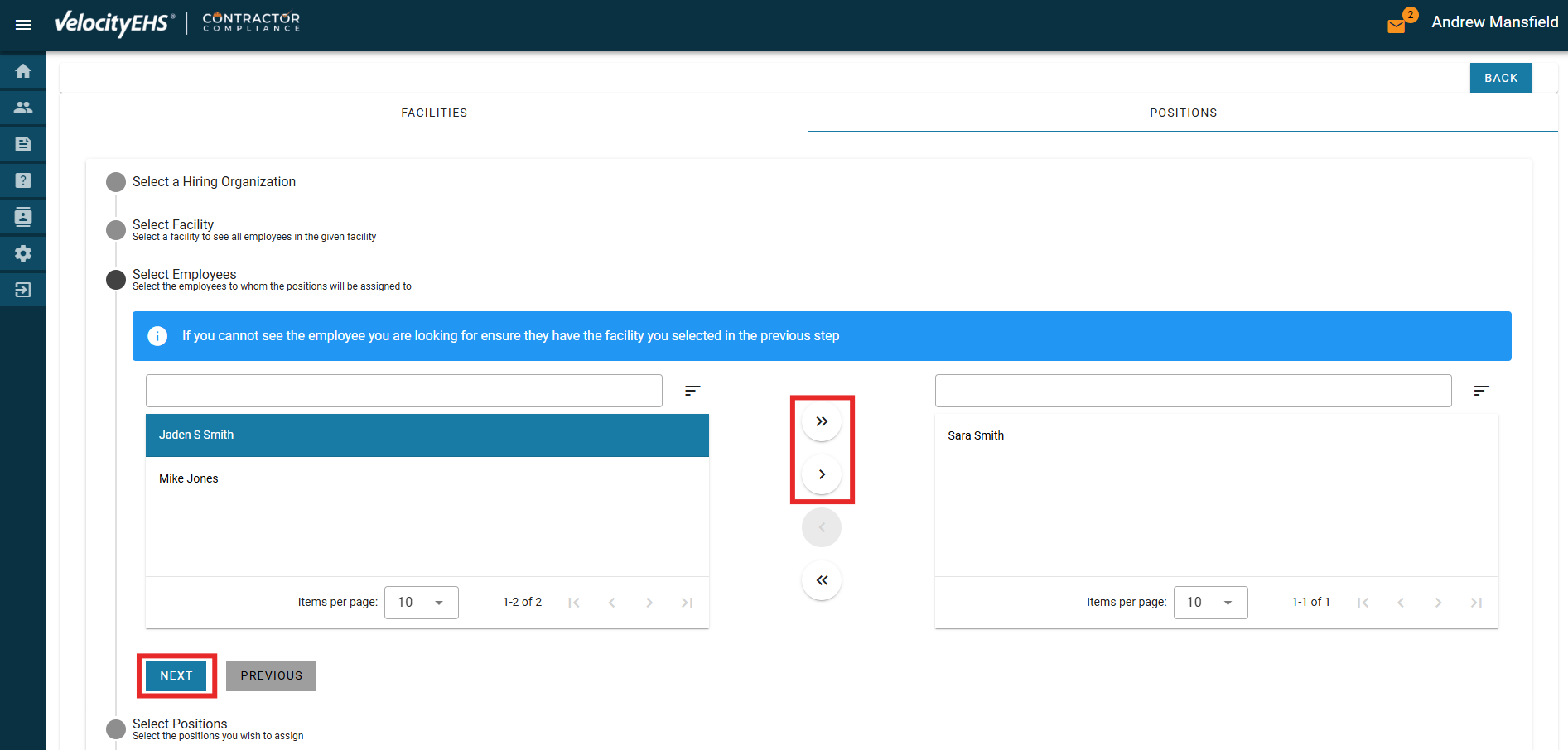1568x750 pixels.
Task: Click the logout icon in sidebar
Action: click(23, 290)
